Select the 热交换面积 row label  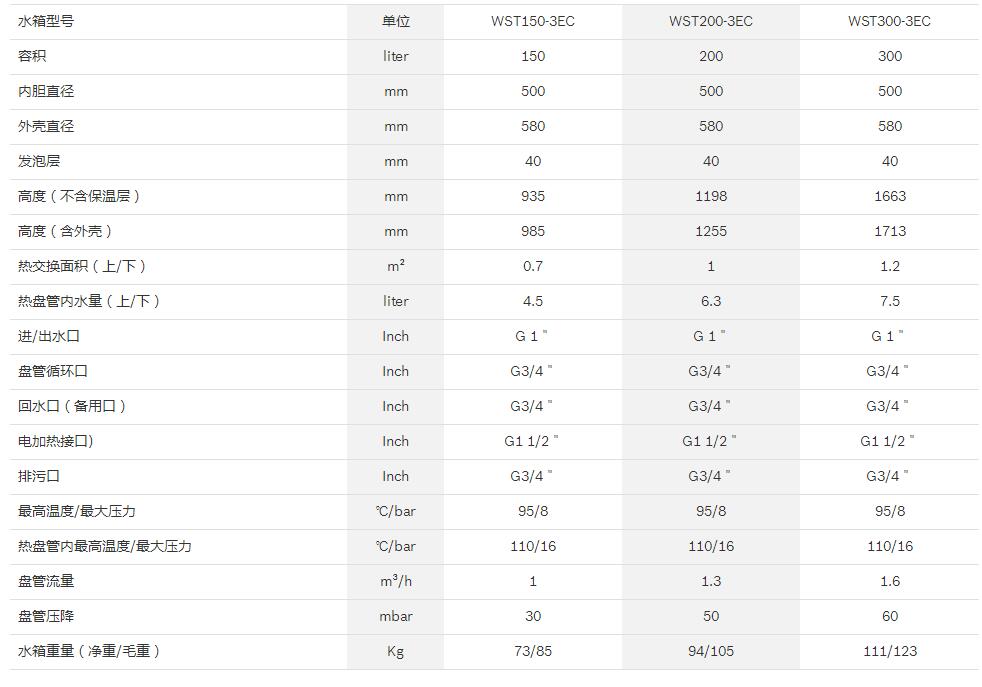pos(83,266)
